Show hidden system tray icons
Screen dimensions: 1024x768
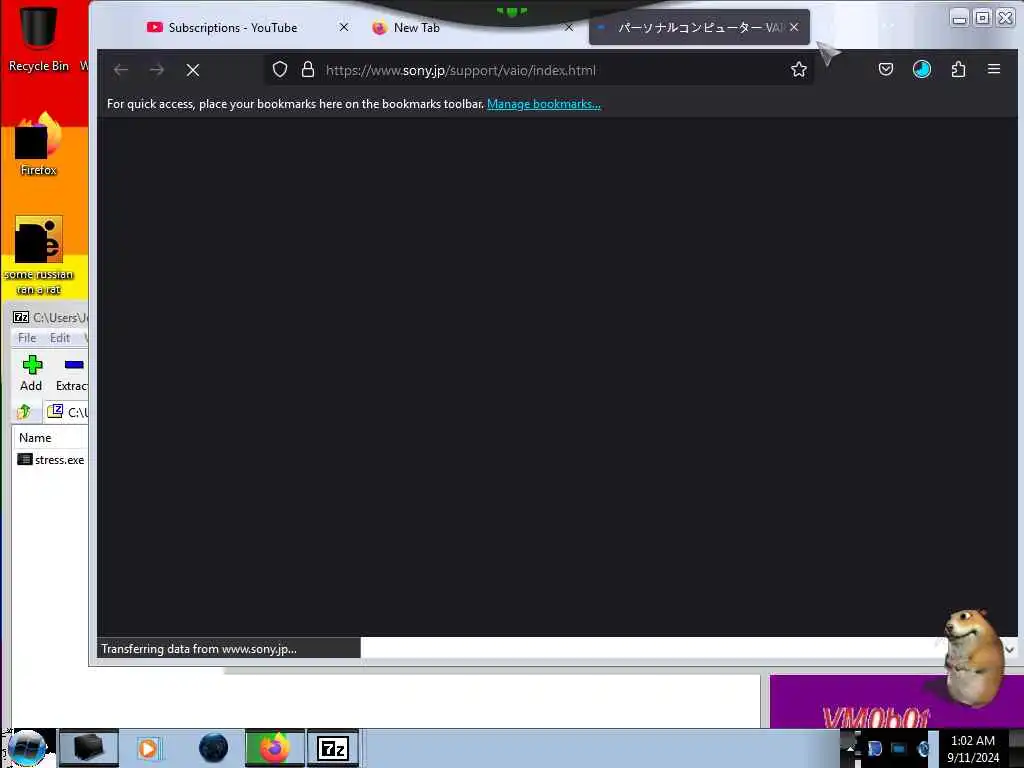click(851, 748)
